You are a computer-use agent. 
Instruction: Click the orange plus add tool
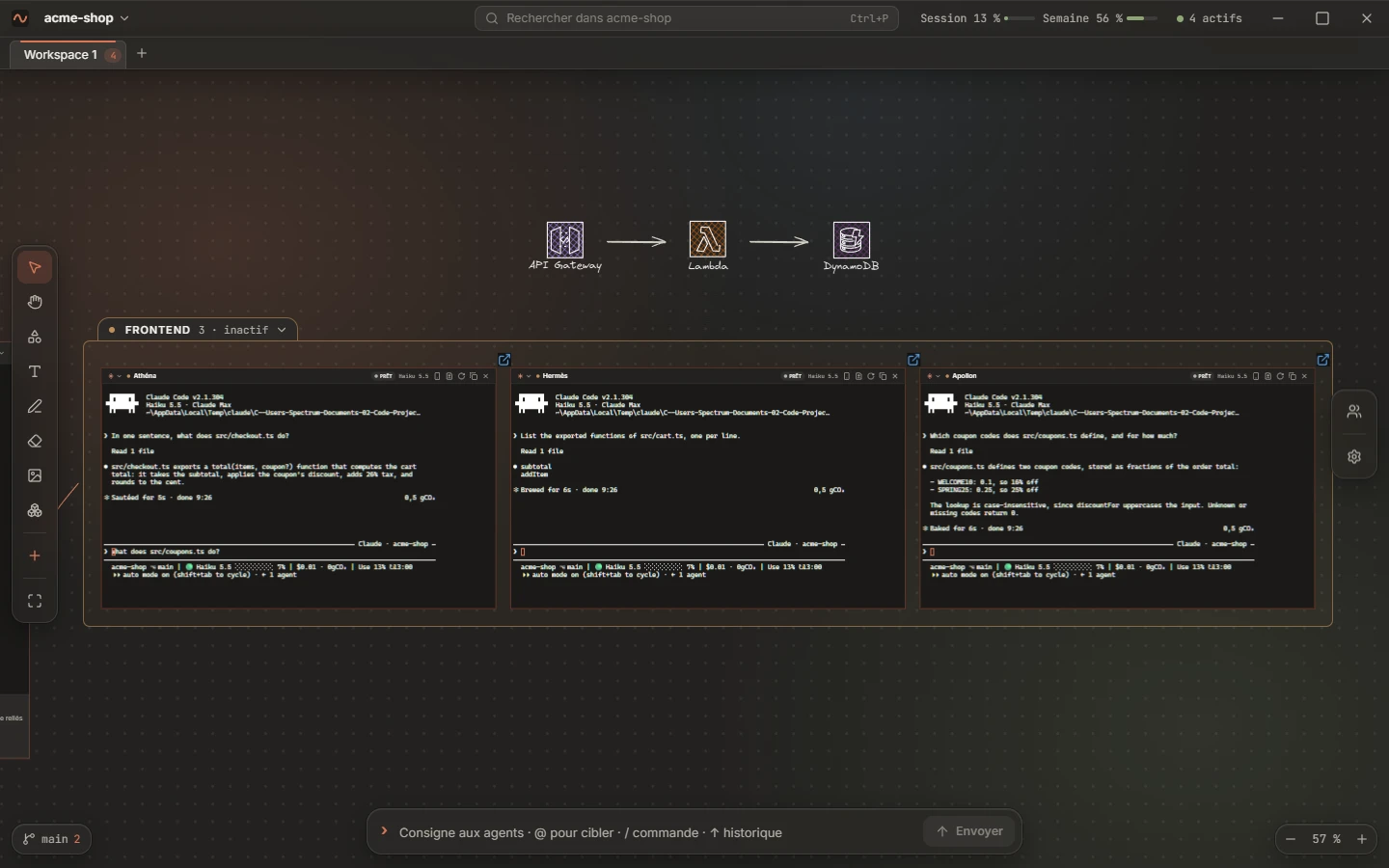coord(35,556)
